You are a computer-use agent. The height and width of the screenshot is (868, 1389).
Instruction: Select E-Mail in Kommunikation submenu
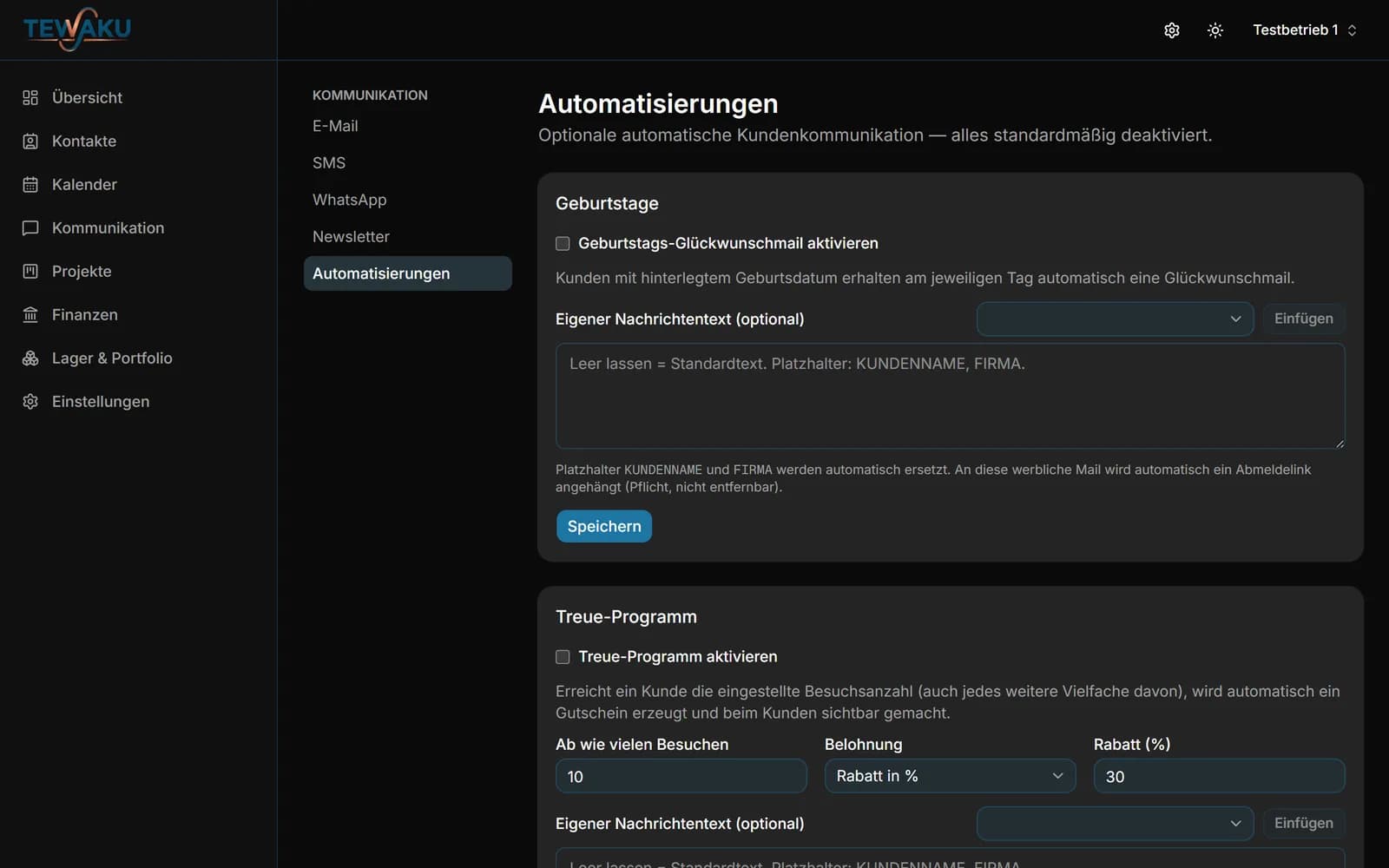click(x=408, y=126)
